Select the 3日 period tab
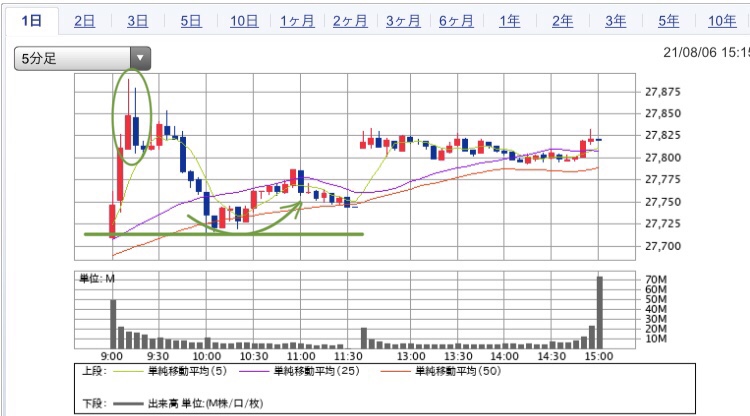Screen dimensions: 750x416 (139, 21)
